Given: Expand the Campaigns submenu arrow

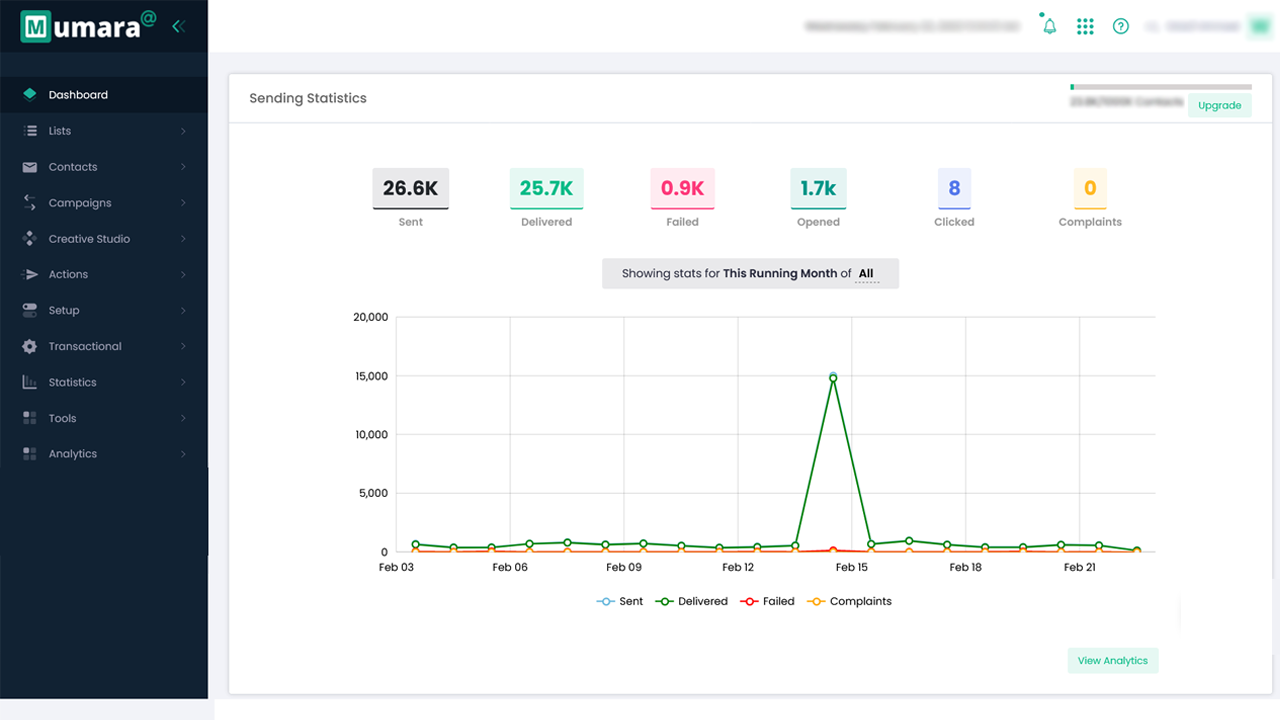Looking at the screenshot, I should pyautogui.click(x=183, y=203).
